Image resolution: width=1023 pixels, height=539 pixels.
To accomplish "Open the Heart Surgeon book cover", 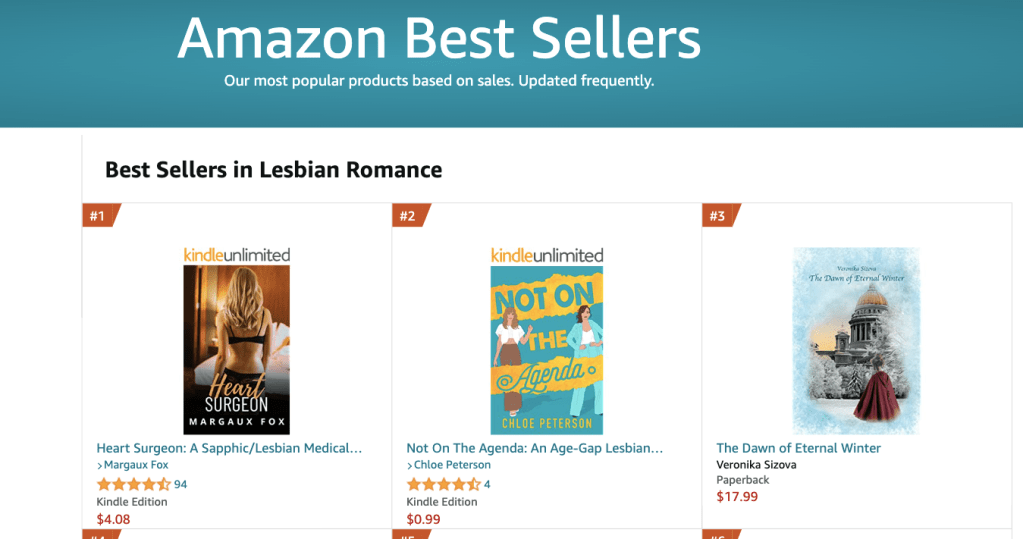I will click(237, 349).
